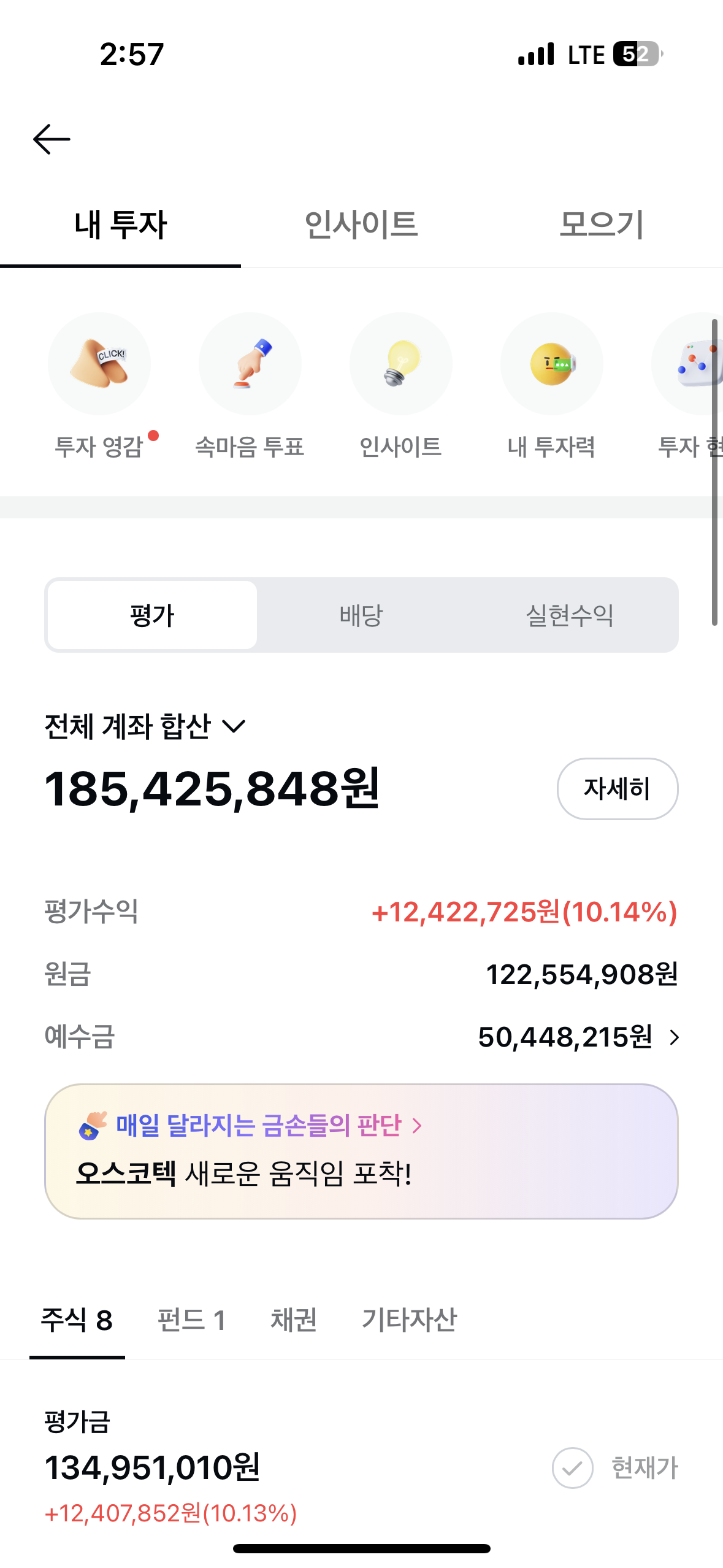Select the 펀드 1 asset tab
This screenshot has height=1568, width=723.
click(191, 1320)
